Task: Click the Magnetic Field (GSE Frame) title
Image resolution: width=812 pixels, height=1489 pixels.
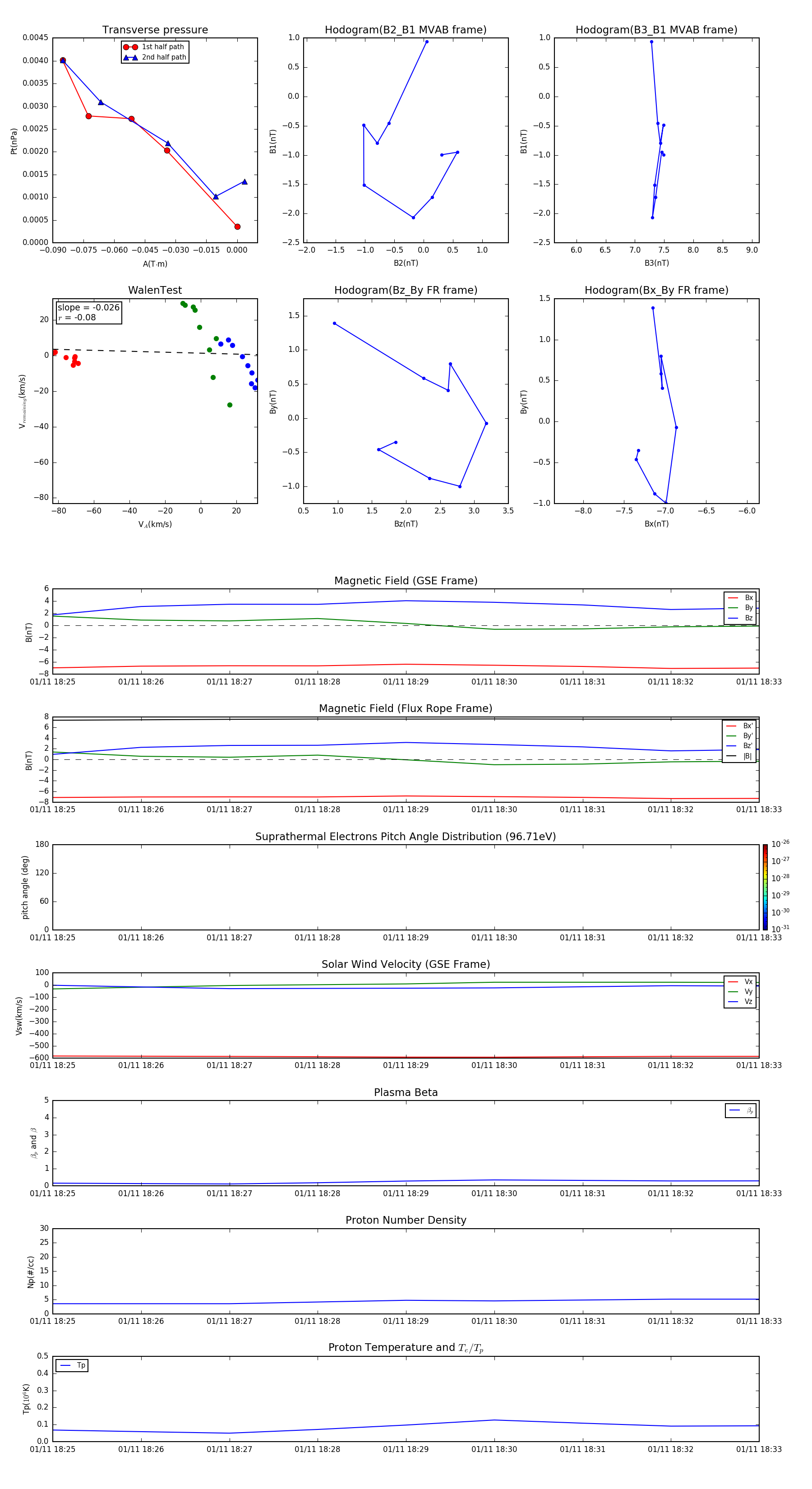Action: tap(406, 581)
